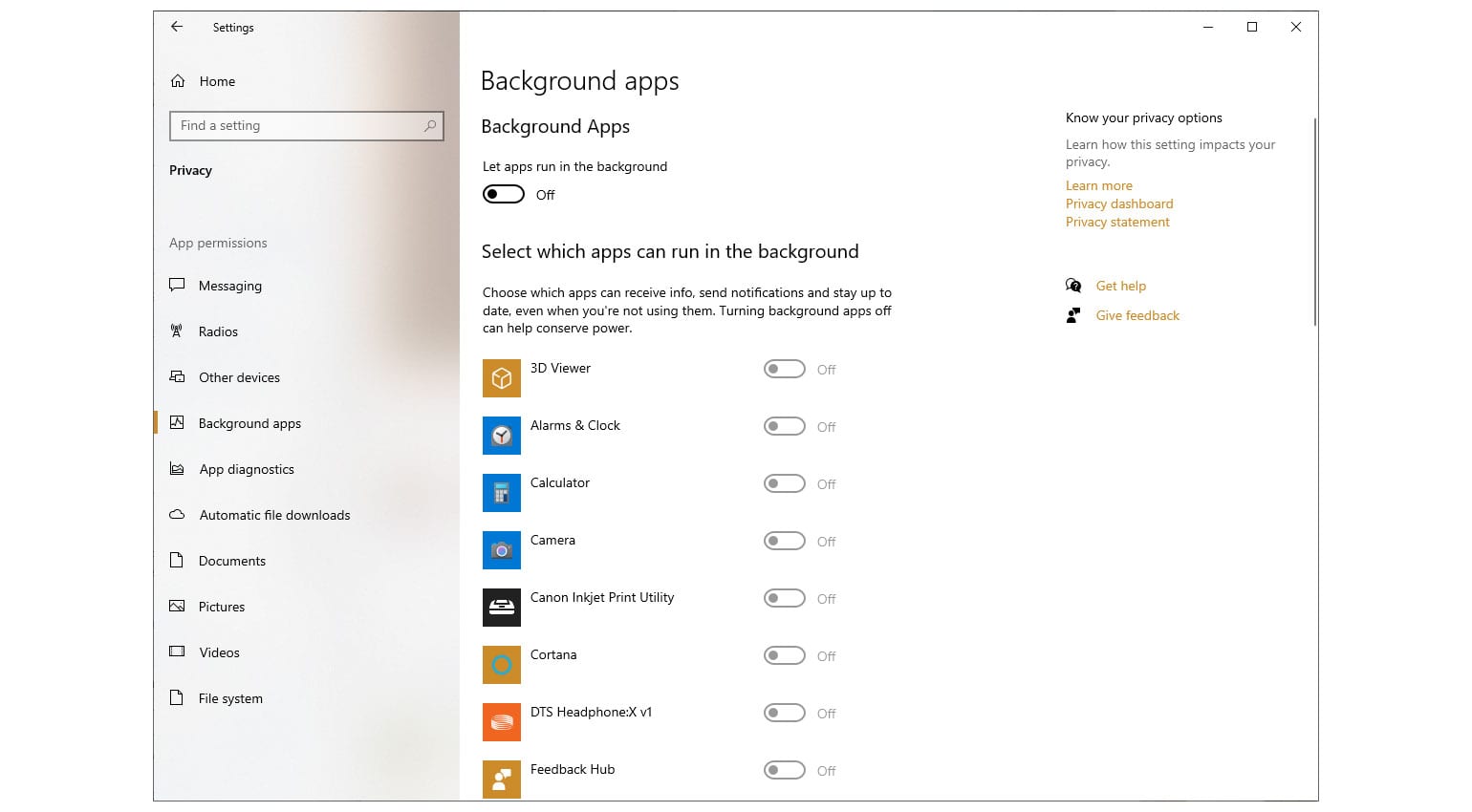Click the back arrow in Settings
1472x812 pixels.
click(x=177, y=27)
